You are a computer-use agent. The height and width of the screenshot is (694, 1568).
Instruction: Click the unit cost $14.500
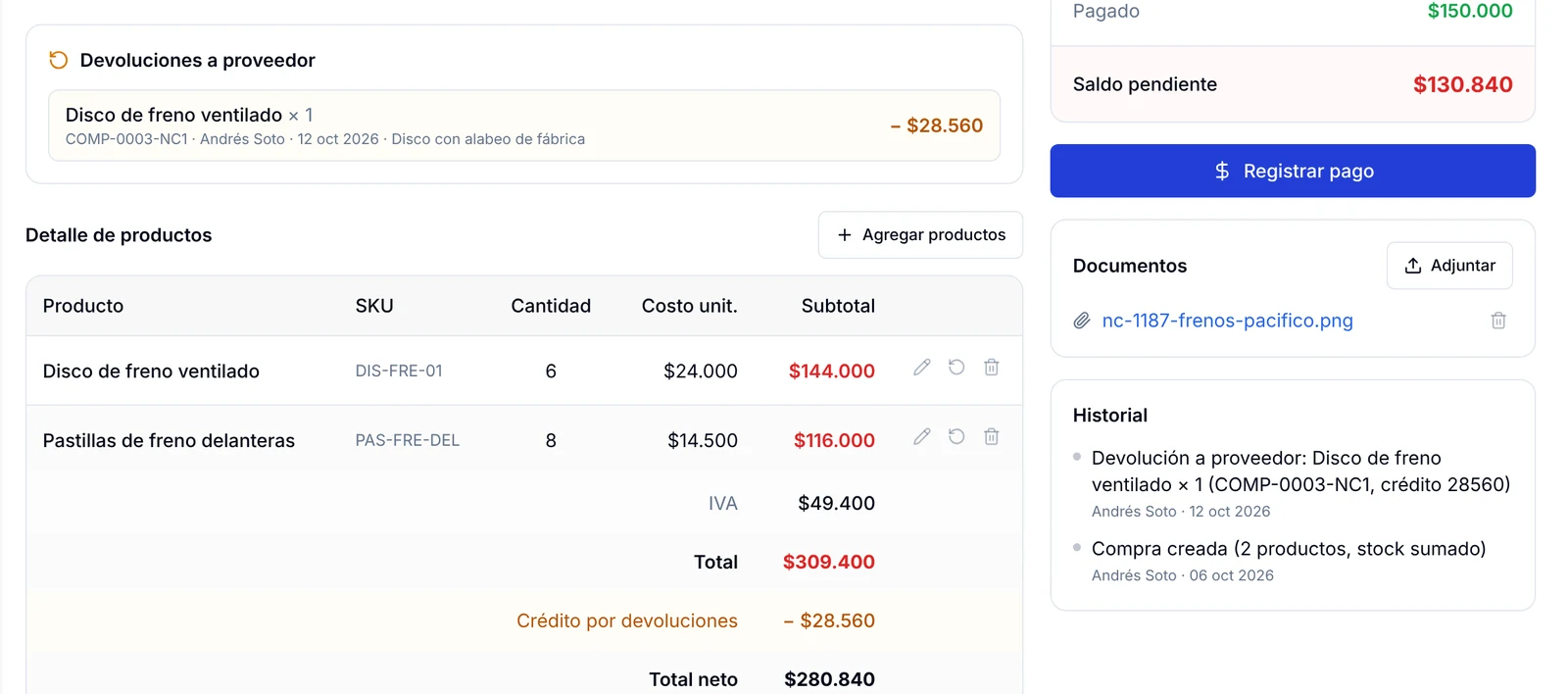703,440
